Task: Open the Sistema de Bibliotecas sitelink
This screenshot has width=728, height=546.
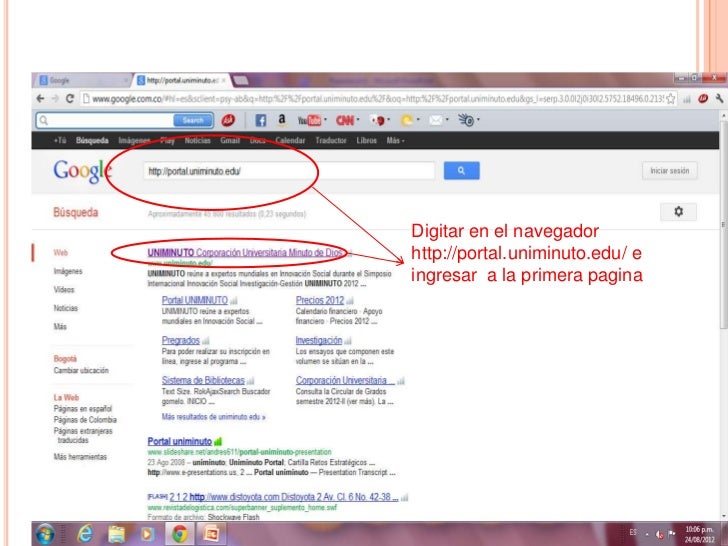Action: click(203, 380)
